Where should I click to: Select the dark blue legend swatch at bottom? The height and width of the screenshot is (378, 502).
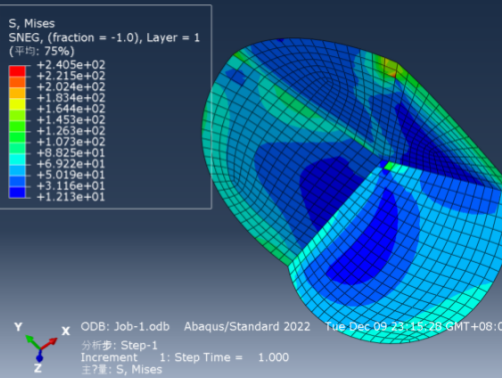coord(17,193)
